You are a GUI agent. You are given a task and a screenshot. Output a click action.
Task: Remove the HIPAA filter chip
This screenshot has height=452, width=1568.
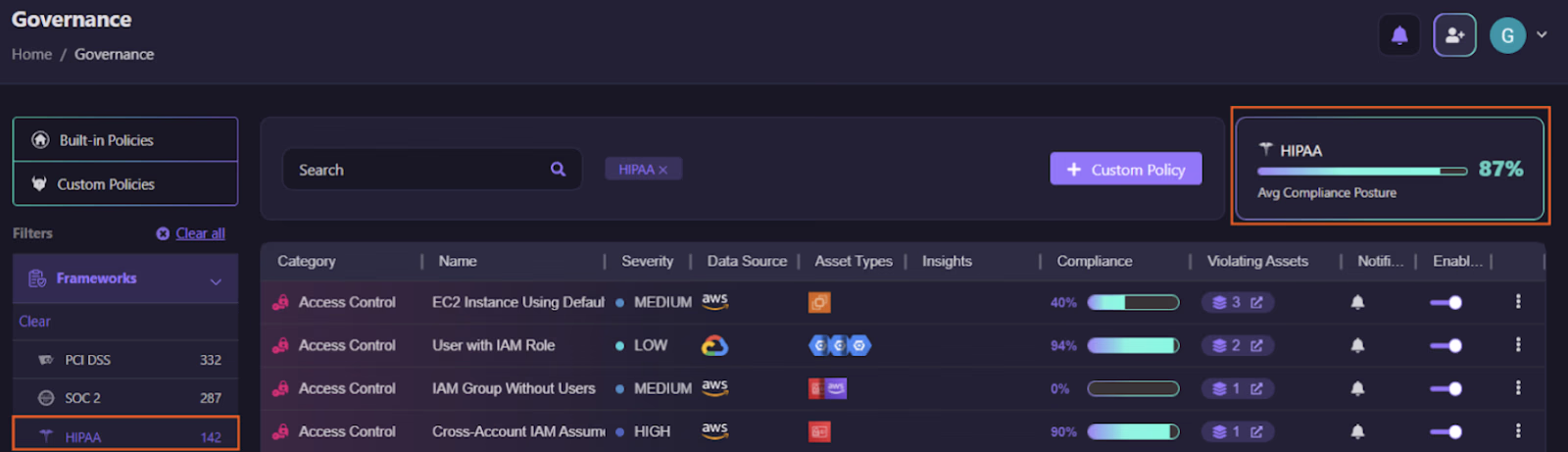pyautogui.click(x=663, y=170)
